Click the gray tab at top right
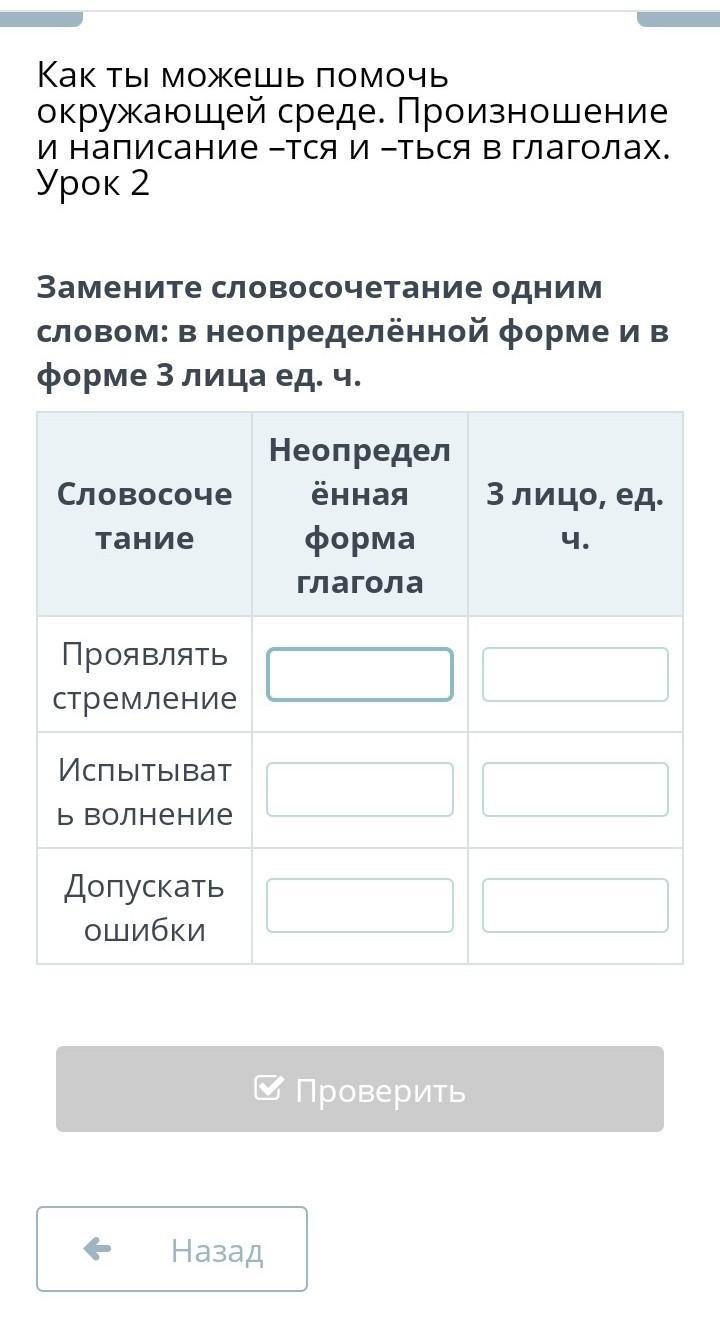Image resolution: width=720 pixels, height=1337 pixels. (678, 18)
